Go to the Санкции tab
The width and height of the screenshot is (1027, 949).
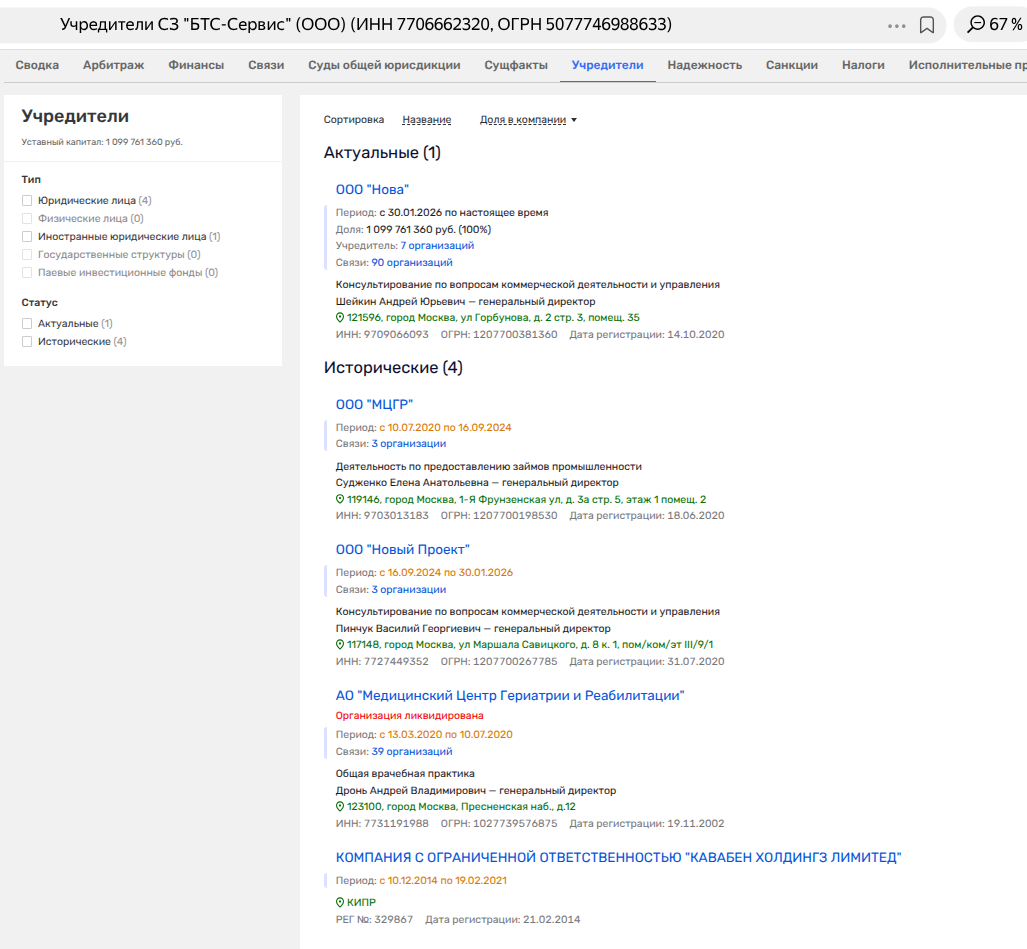click(791, 65)
